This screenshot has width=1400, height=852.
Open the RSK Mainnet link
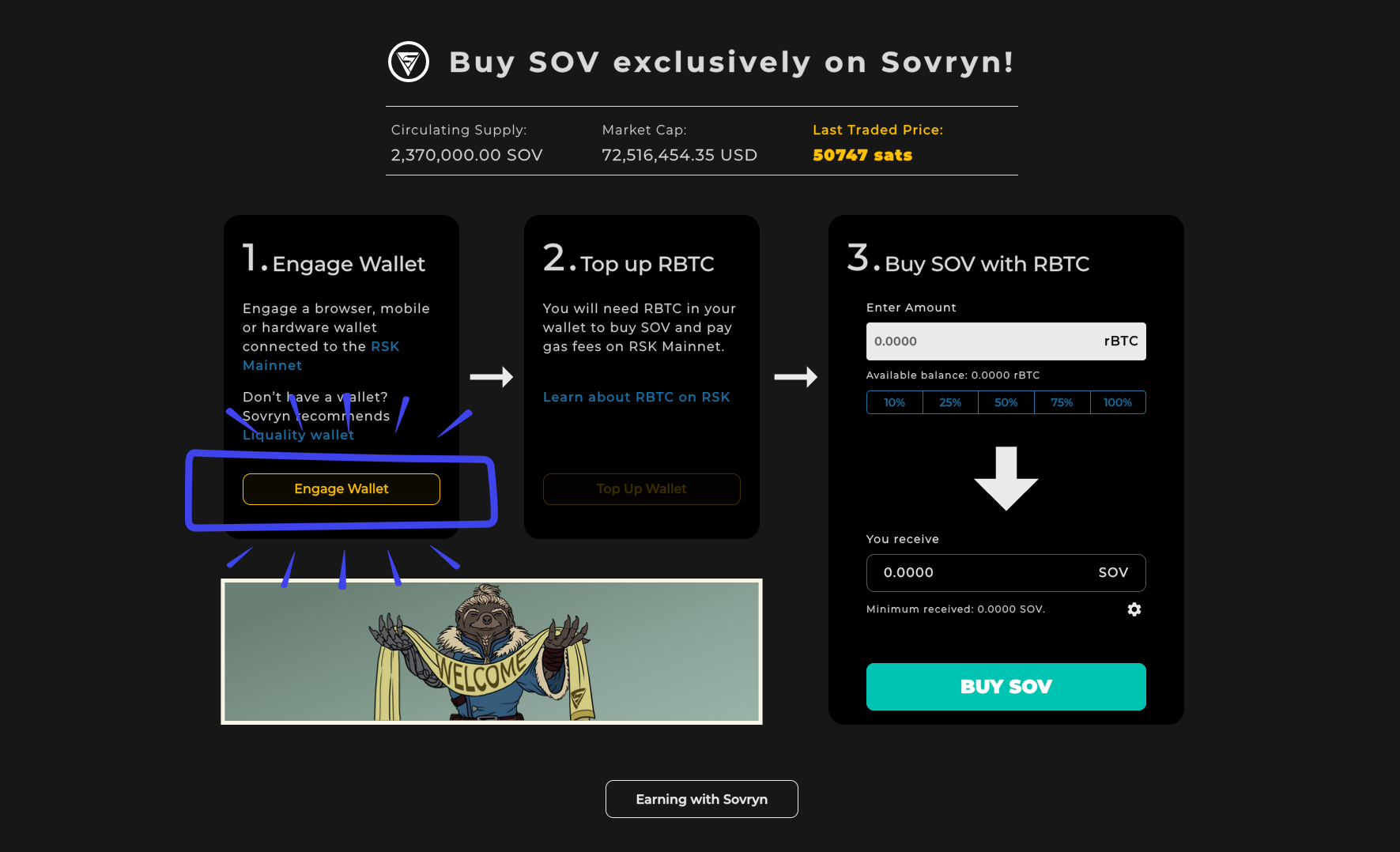coord(321,356)
